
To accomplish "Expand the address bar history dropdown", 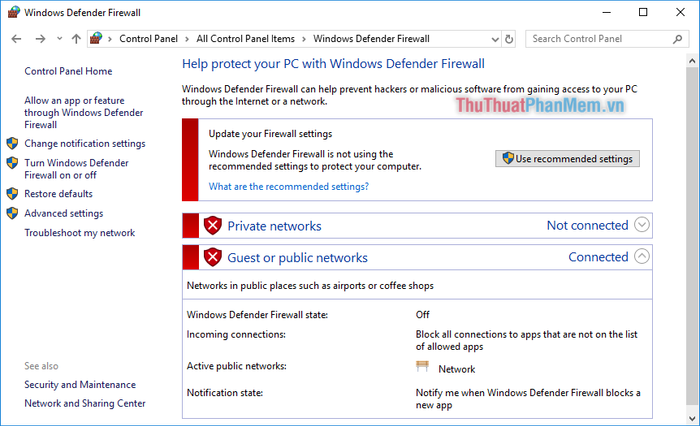I will (x=495, y=39).
